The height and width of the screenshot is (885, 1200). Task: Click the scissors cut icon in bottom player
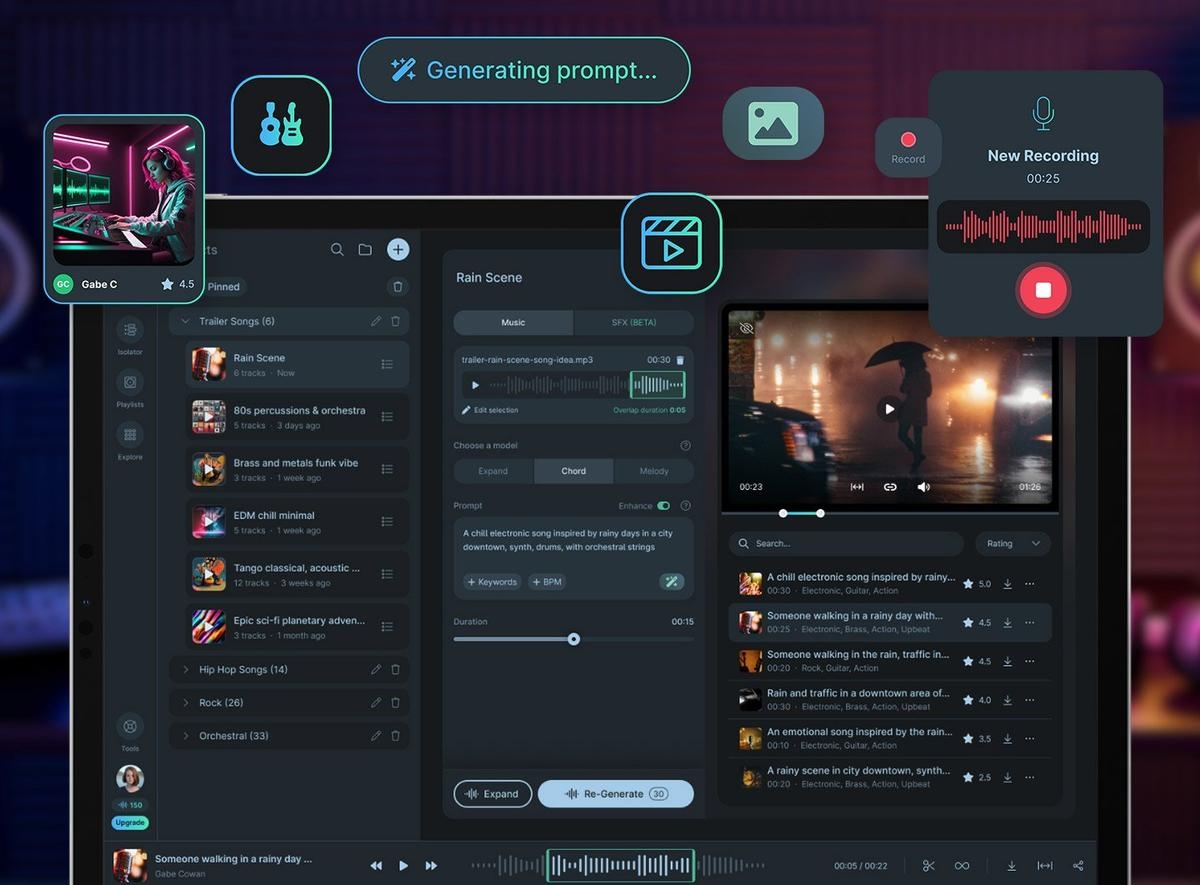click(x=928, y=866)
